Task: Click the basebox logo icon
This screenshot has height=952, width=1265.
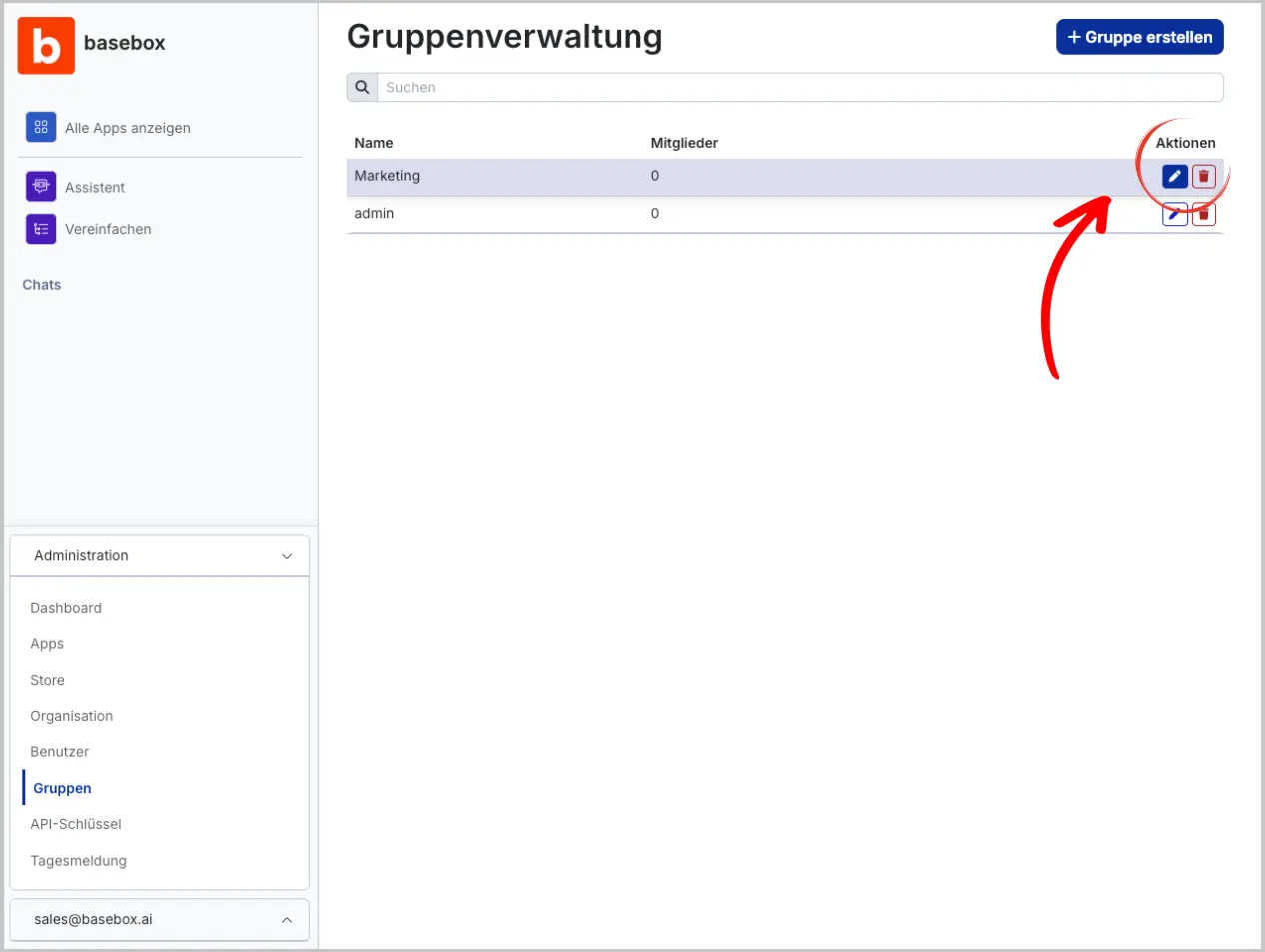Action: tap(46, 46)
